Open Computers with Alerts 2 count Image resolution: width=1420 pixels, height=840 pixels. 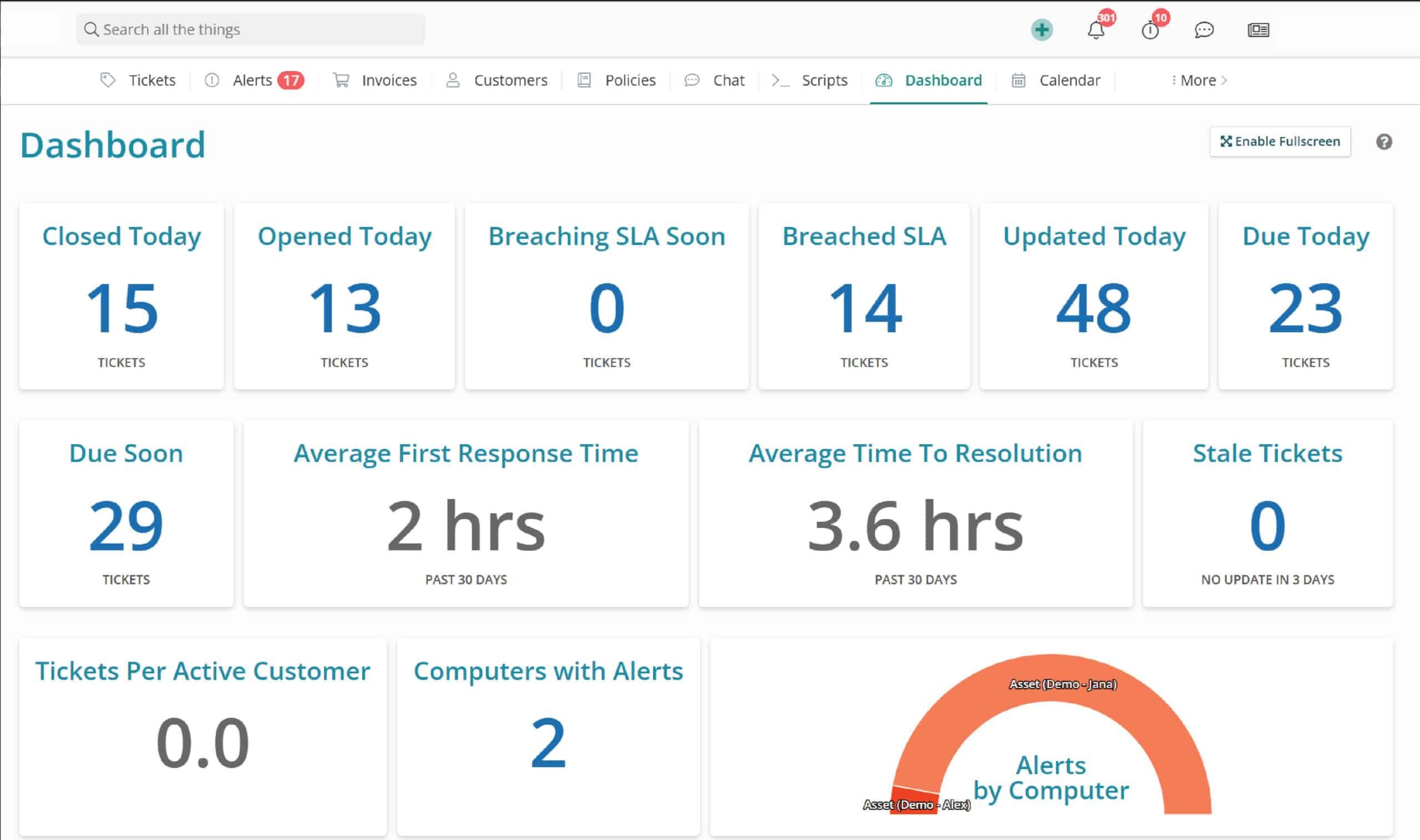548,742
